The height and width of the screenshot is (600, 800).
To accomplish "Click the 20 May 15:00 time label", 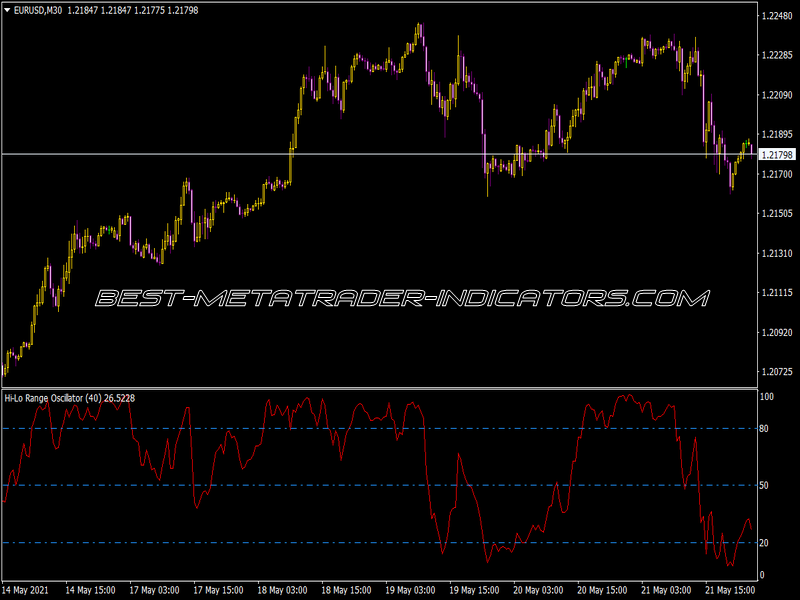I will click(603, 590).
